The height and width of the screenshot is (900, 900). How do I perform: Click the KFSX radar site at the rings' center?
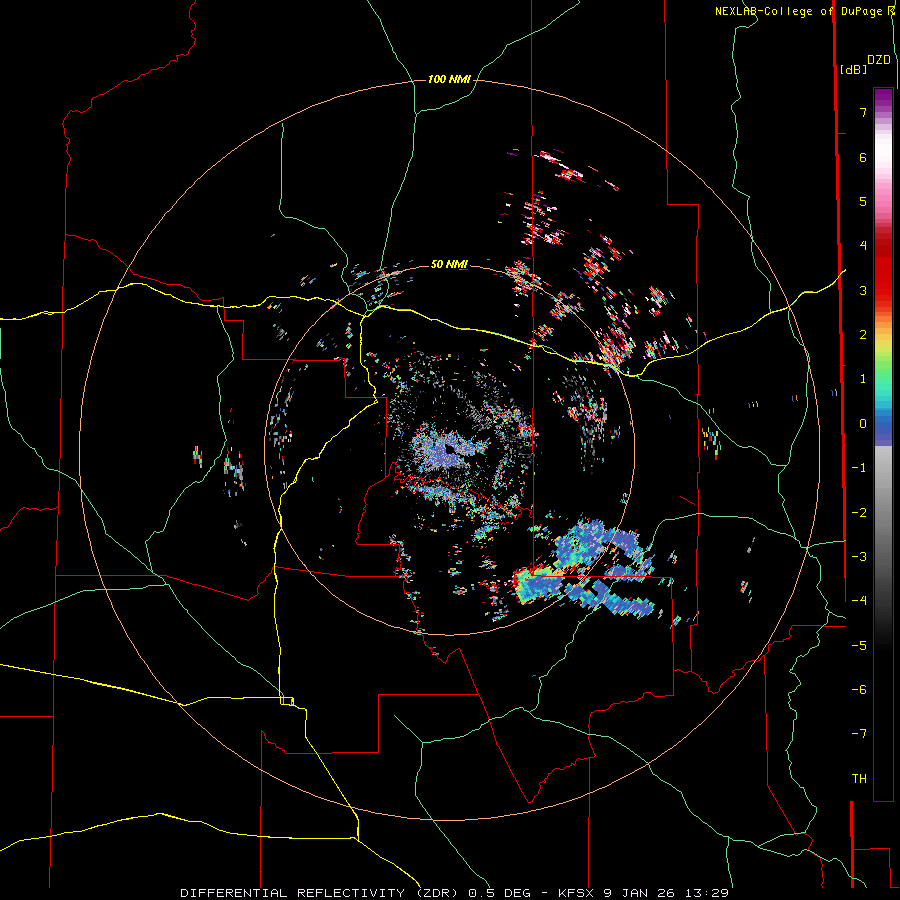(x=449, y=450)
